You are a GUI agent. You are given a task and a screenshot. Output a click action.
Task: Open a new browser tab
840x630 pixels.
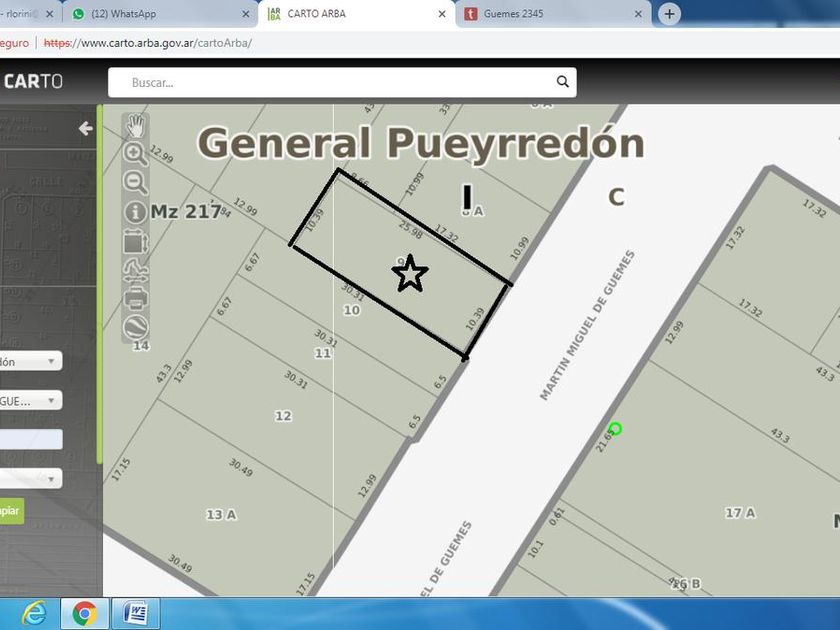(669, 14)
